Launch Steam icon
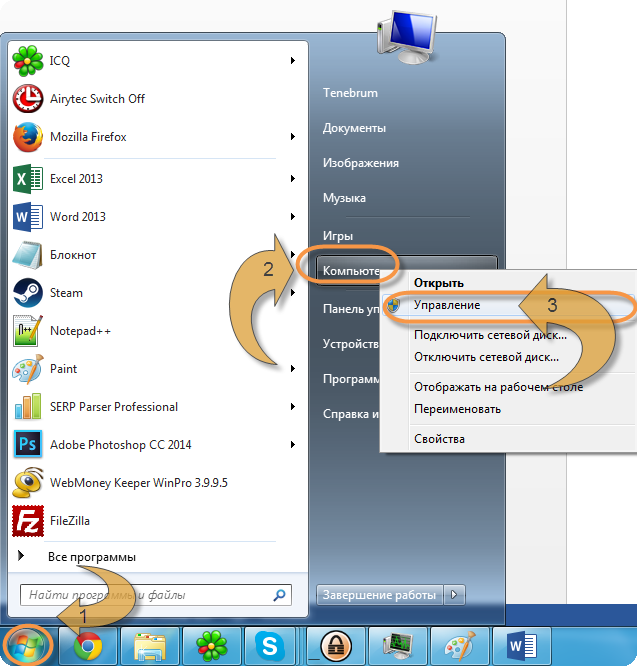637x666 pixels. [x=28, y=293]
